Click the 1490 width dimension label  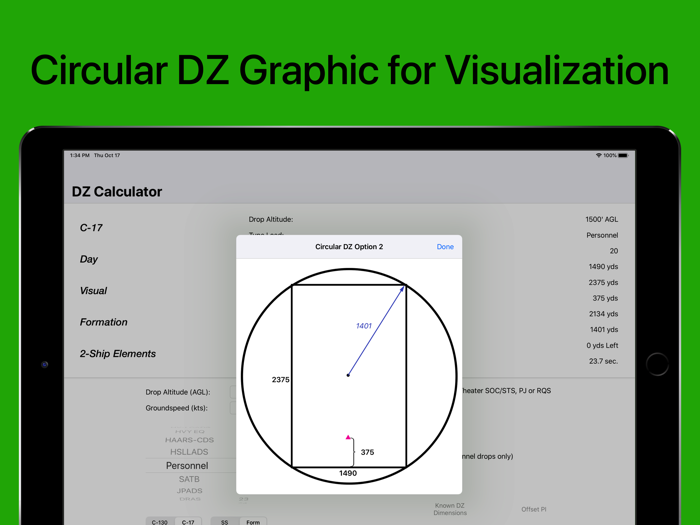coord(348,473)
